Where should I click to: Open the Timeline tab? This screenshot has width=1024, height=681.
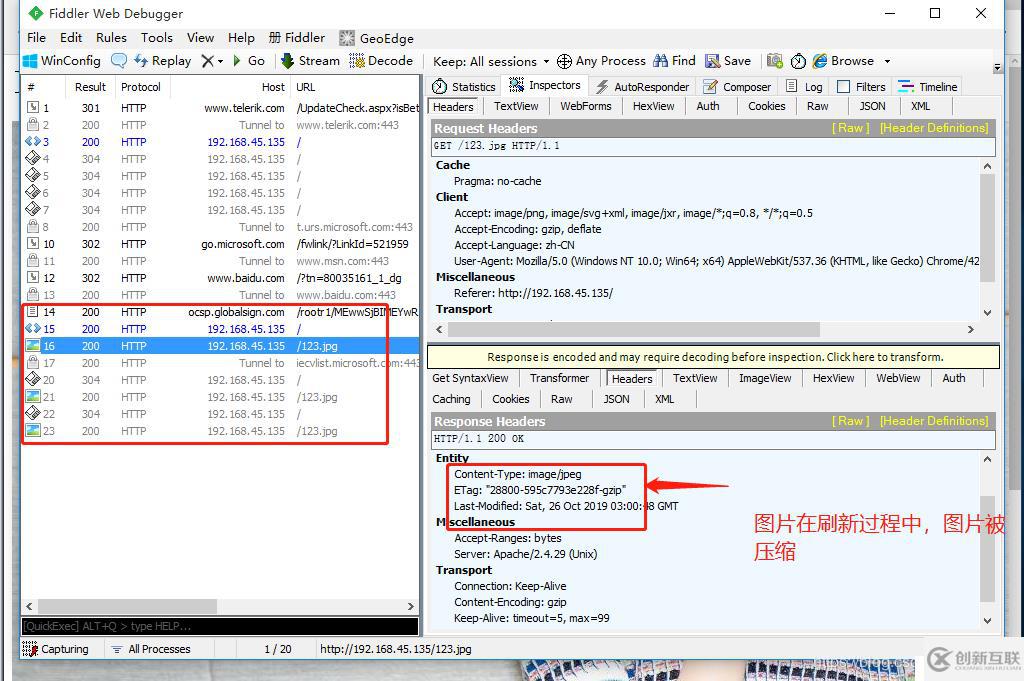click(x=928, y=87)
